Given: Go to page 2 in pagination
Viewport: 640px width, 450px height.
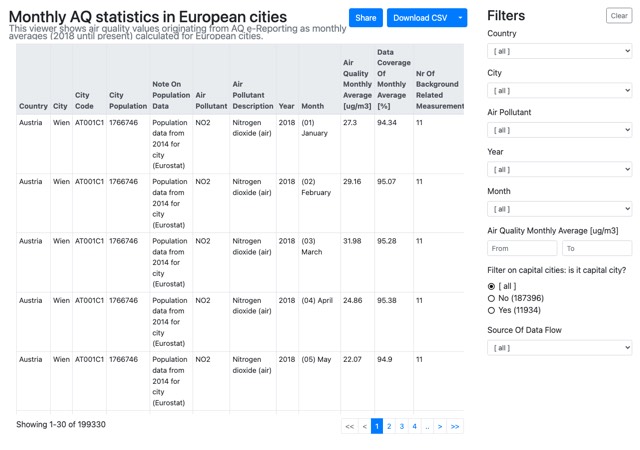Looking at the screenshot, I should pos(389,426).
